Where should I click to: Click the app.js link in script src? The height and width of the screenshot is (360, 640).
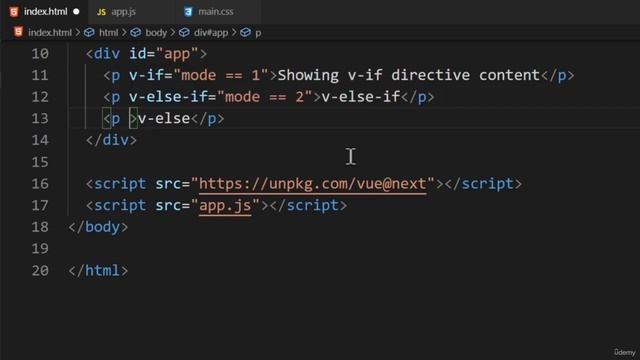tap(225, 206)
